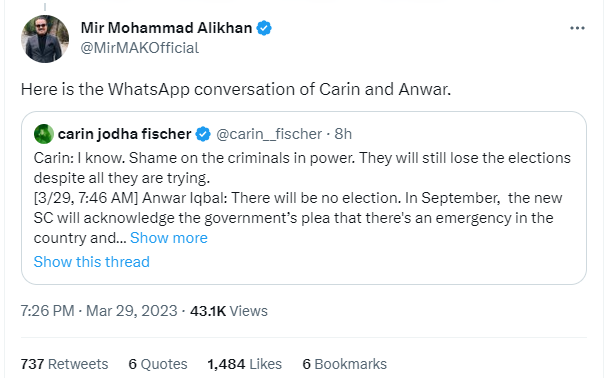Click the 8h timestamp on quoted tweet
606x378 pixels.
[x=343, y=134]
